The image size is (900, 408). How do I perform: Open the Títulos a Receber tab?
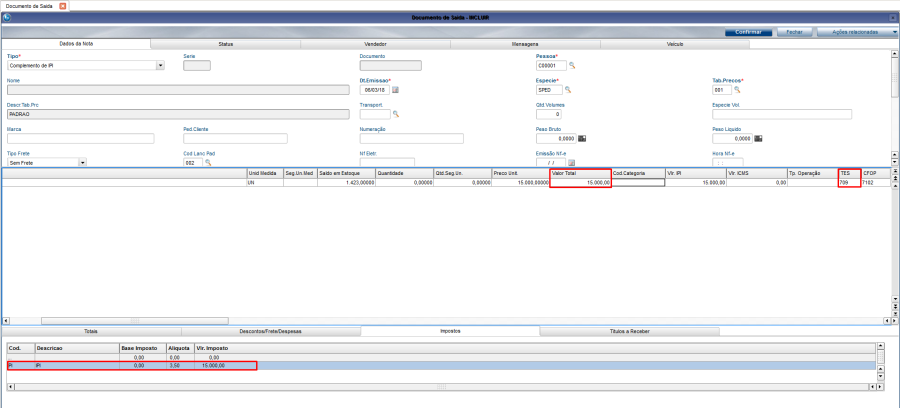click(630, 332)
